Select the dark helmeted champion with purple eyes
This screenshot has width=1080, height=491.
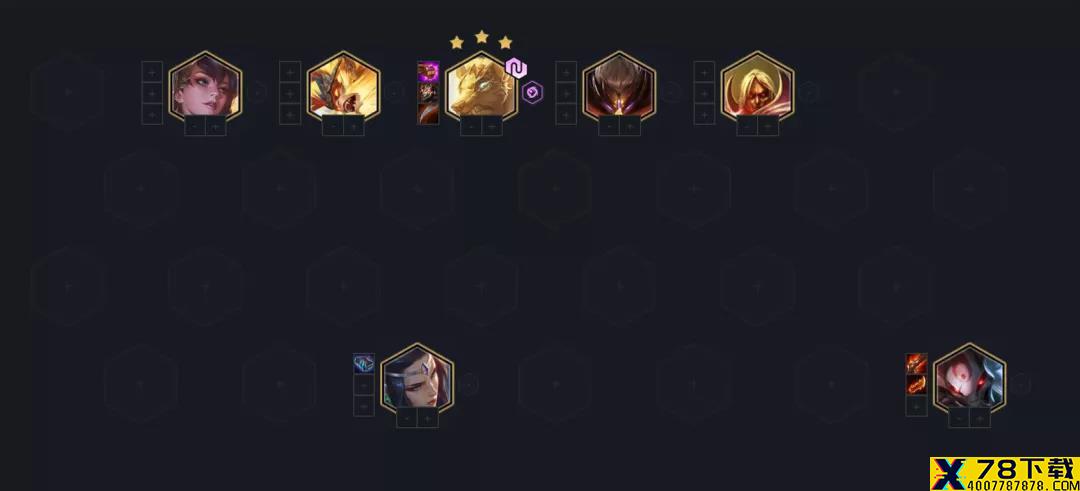point(619,86)
